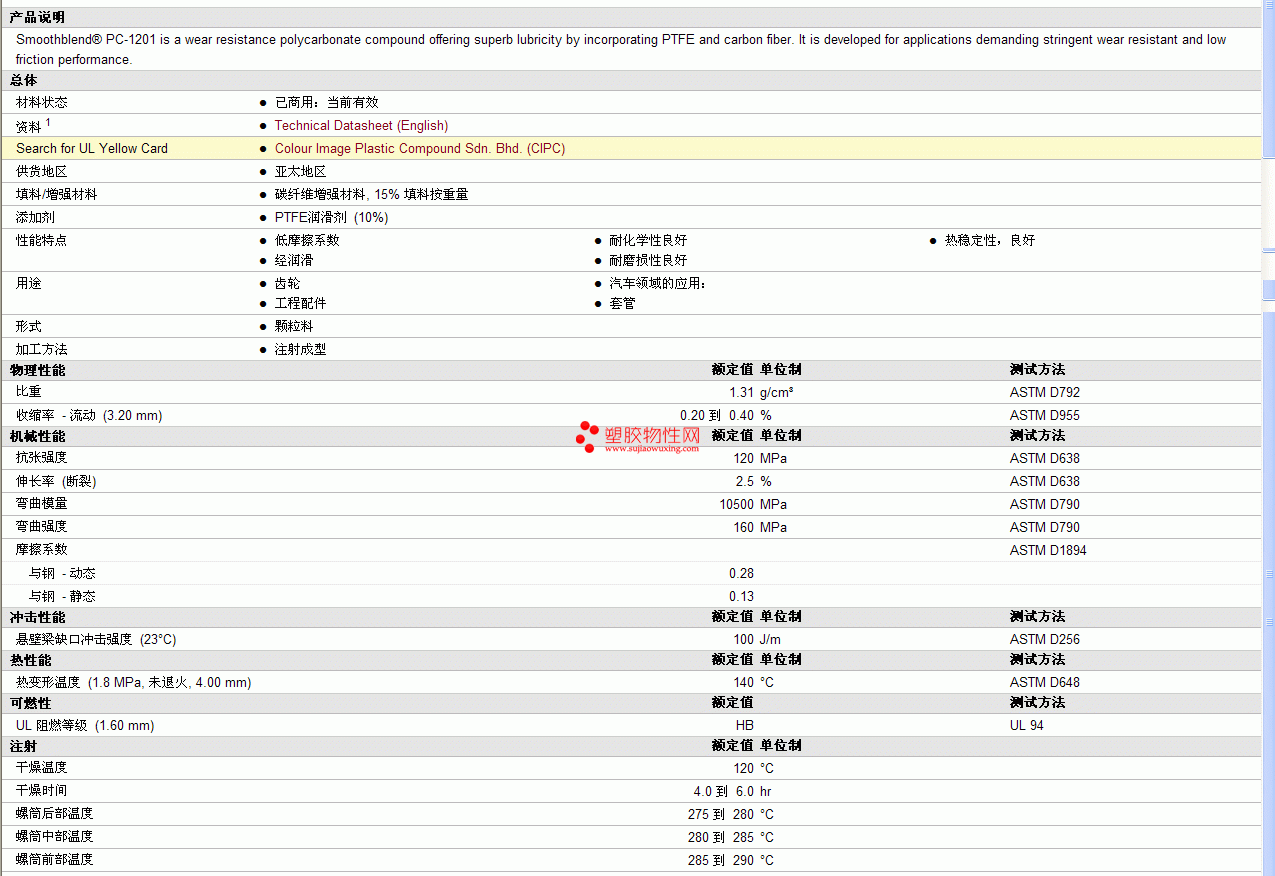
Task: Click ASTM D955 test method cell
Action: click(1045, 415)
